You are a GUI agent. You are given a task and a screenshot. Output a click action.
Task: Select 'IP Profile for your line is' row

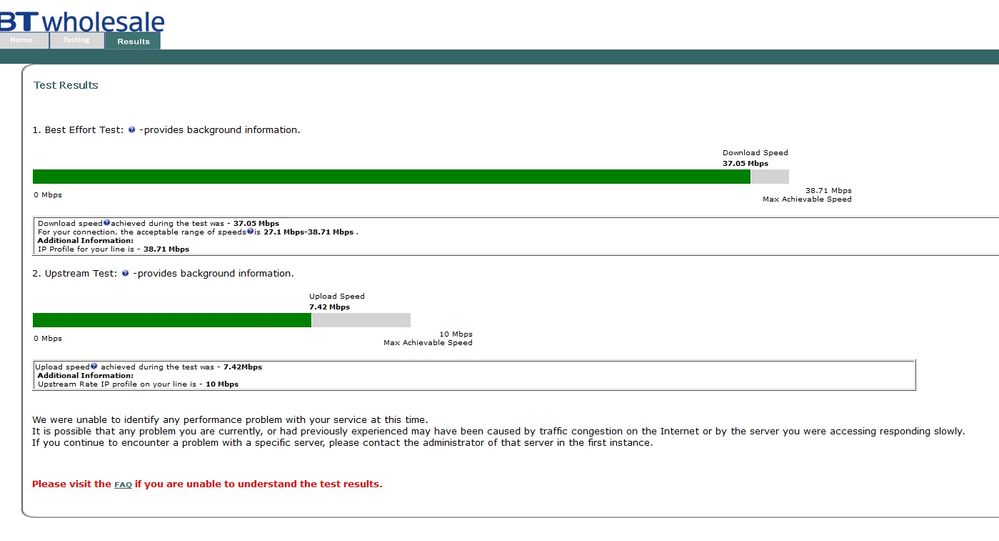[x=113, y=249]
